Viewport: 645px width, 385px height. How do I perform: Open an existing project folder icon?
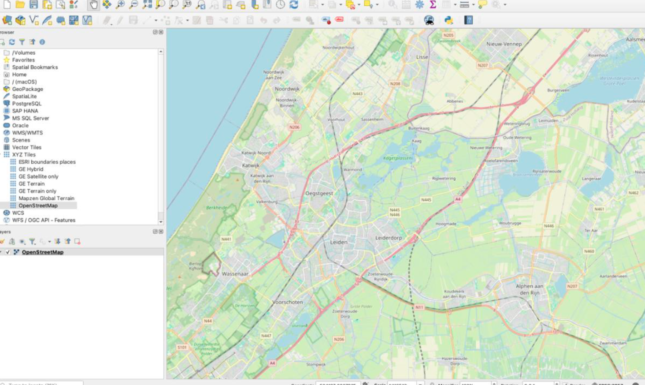coord(20,5)
